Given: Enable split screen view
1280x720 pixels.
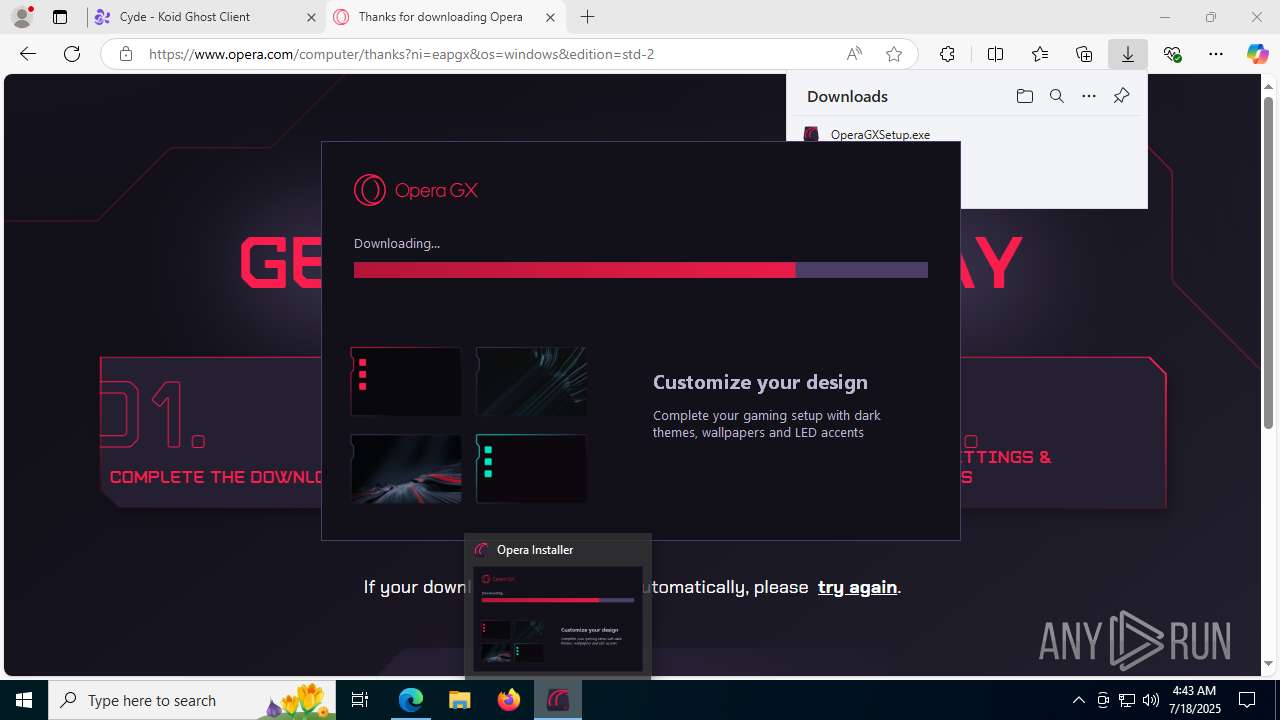Looking at the screenshot, I should coord(995,54).
